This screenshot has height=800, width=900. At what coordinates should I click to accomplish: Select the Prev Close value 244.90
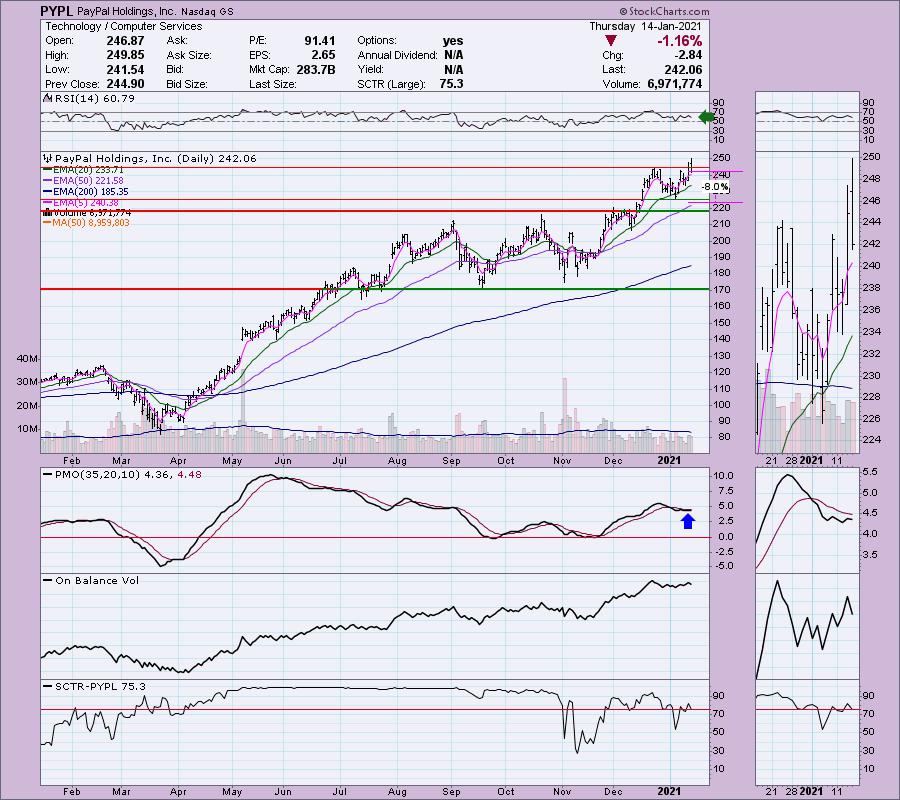coord(125,84)
